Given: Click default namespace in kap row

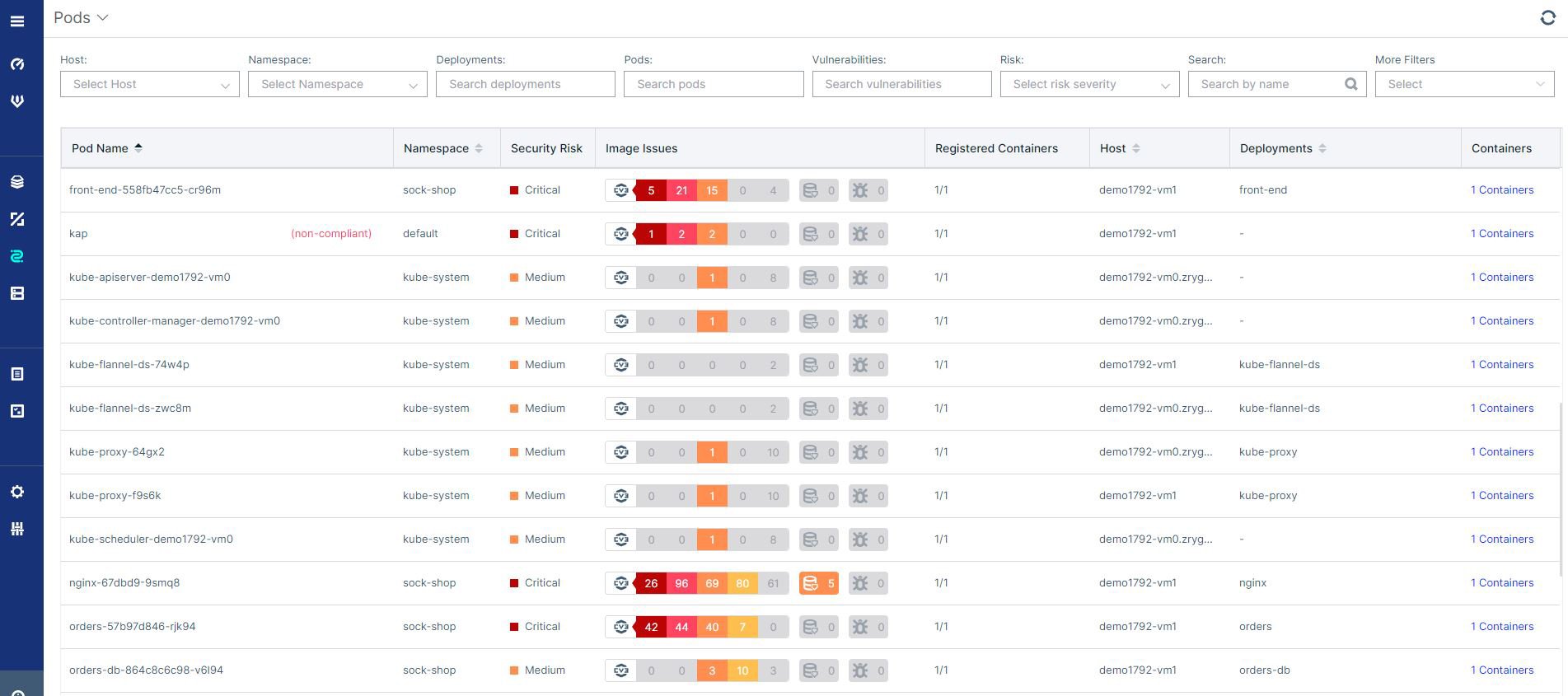Looking at the screenshot, I should [x=420, y=234].
